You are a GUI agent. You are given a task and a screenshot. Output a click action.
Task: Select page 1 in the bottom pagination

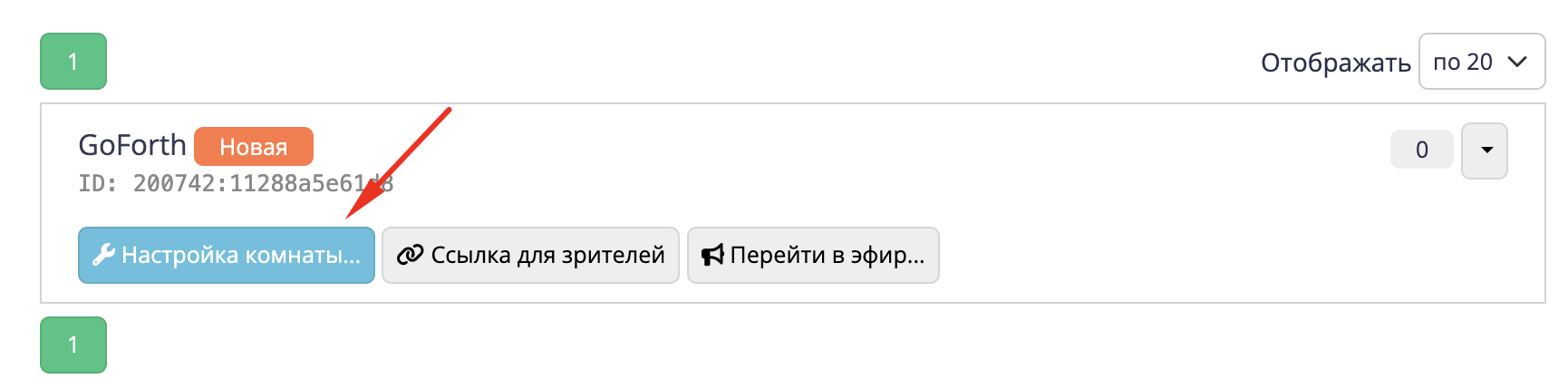pos(73,345)
